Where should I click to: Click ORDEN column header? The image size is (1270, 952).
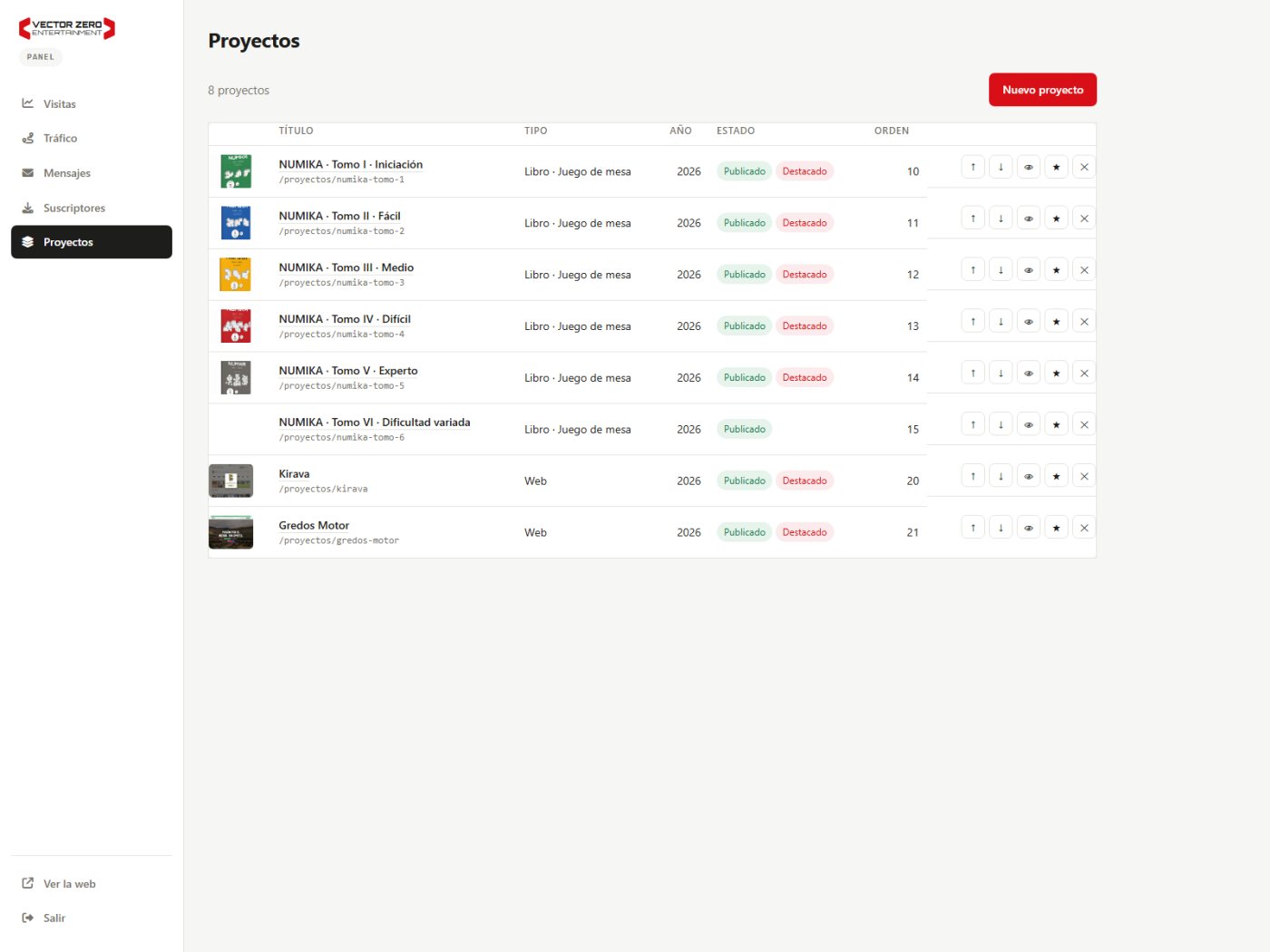892,131
